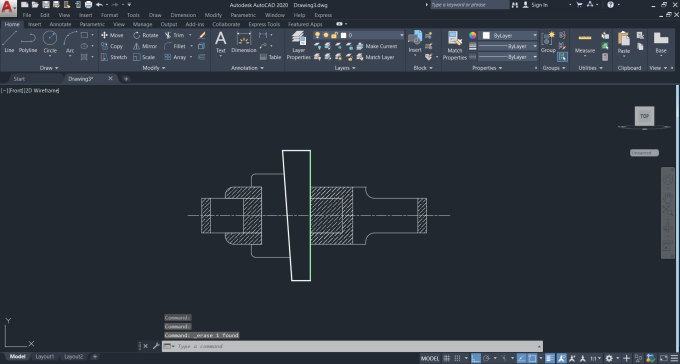680x364 pixels.
Task: Choose the Array tool
Action: coord(175,57)
